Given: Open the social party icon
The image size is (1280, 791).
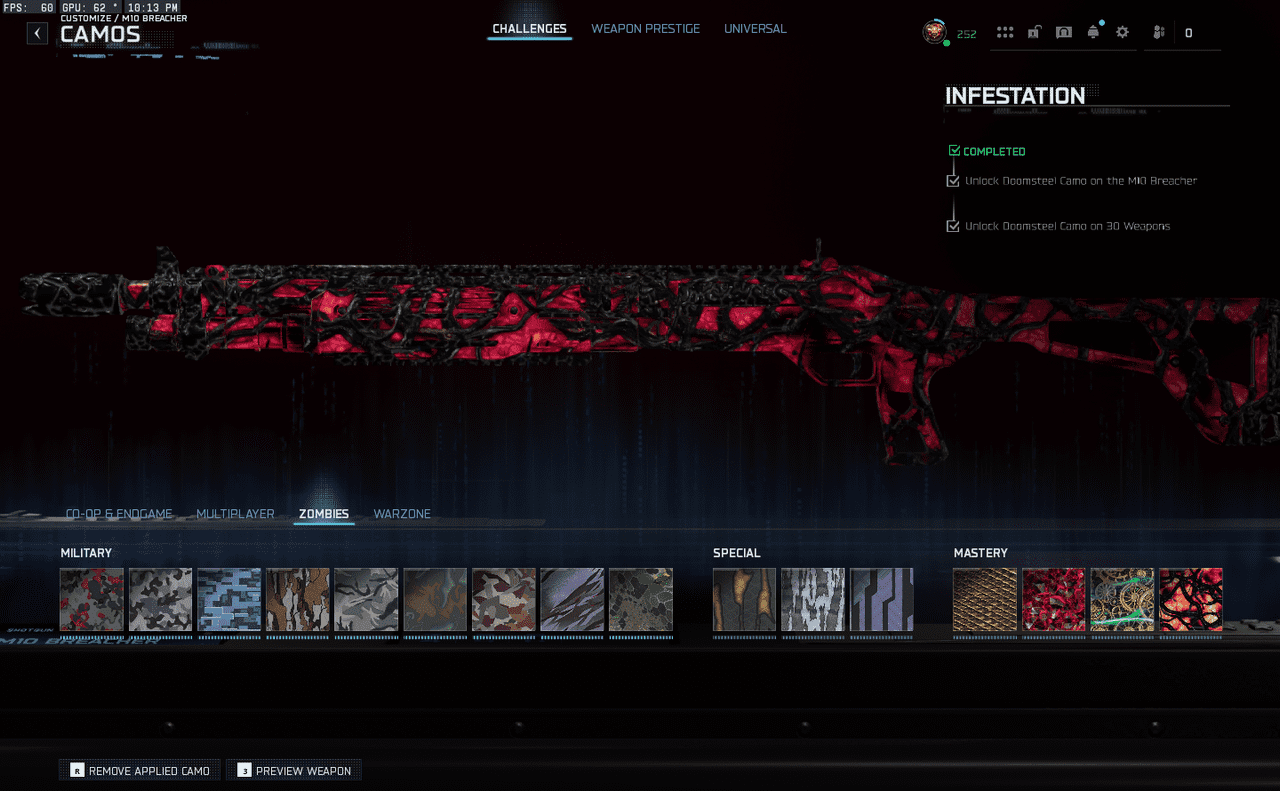Looking at the screenshot, I should [1158, 33].
